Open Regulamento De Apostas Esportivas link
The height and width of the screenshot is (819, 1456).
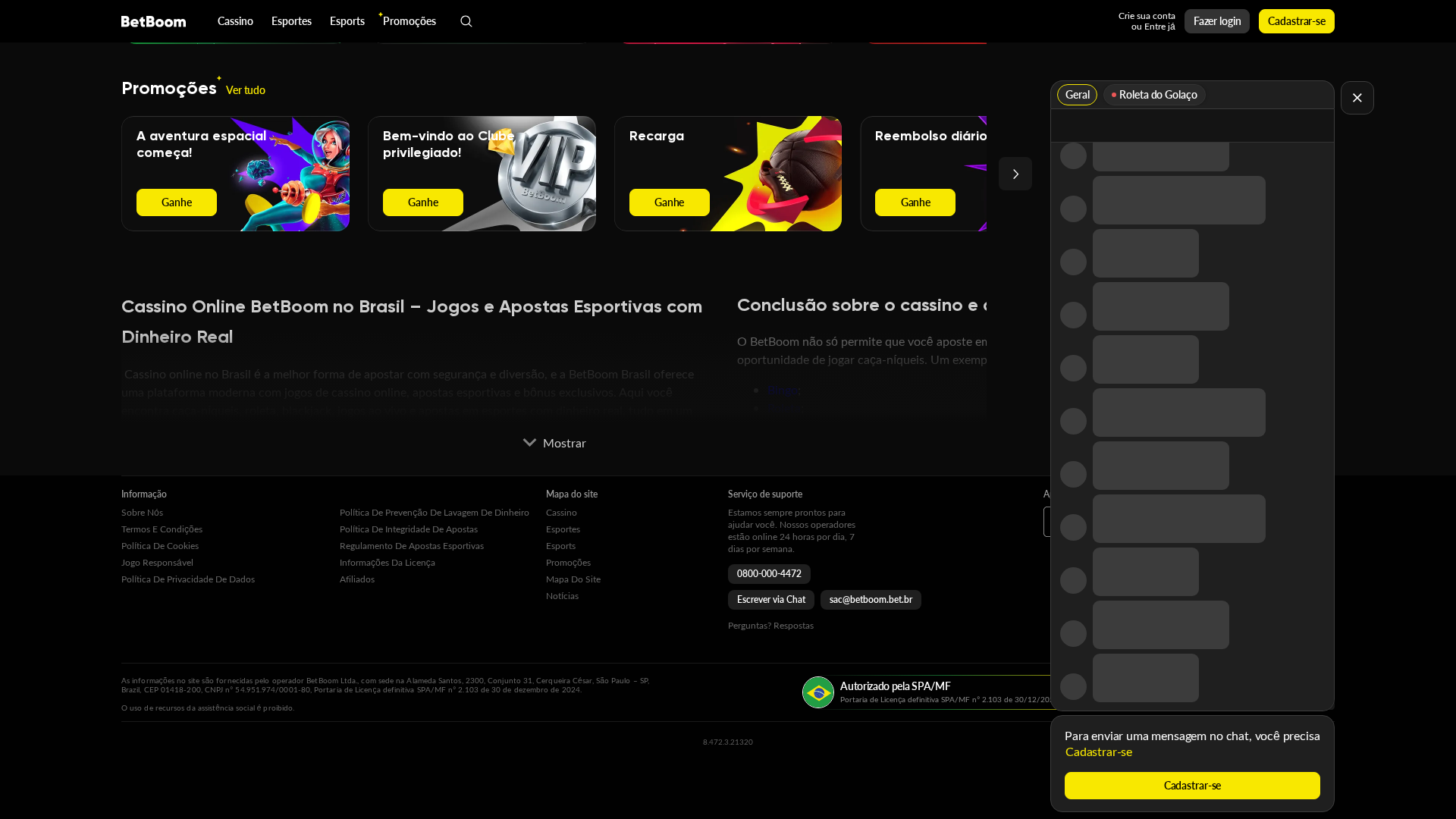click(412, 546)
